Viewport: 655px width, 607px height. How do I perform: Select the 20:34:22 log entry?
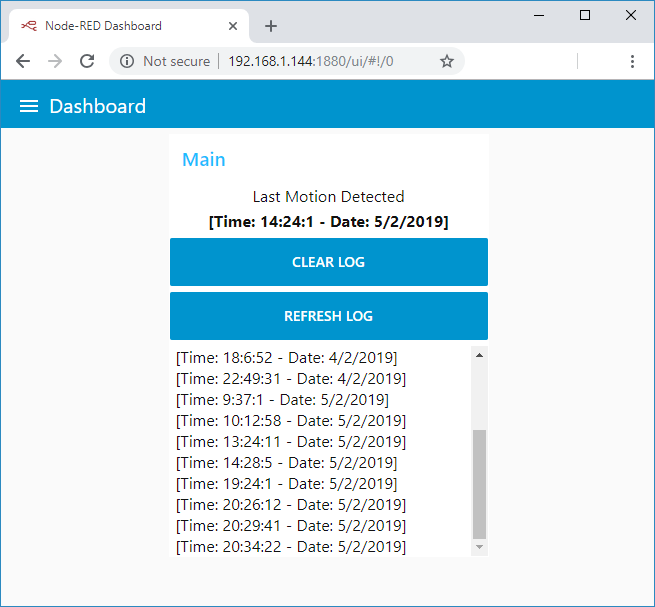291,546
